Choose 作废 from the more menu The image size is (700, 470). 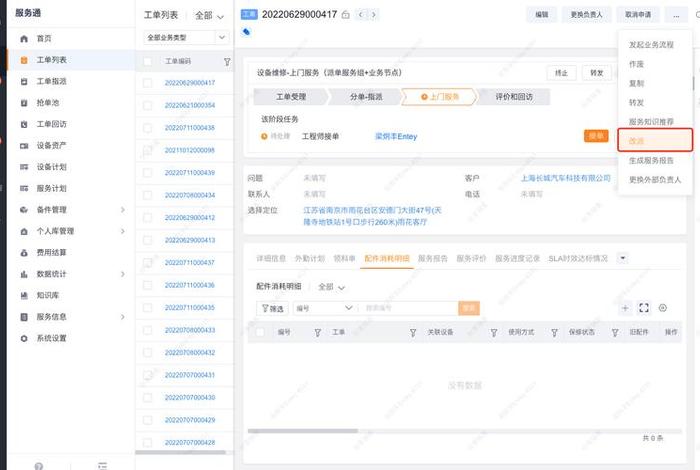click(x=636, y=64)
